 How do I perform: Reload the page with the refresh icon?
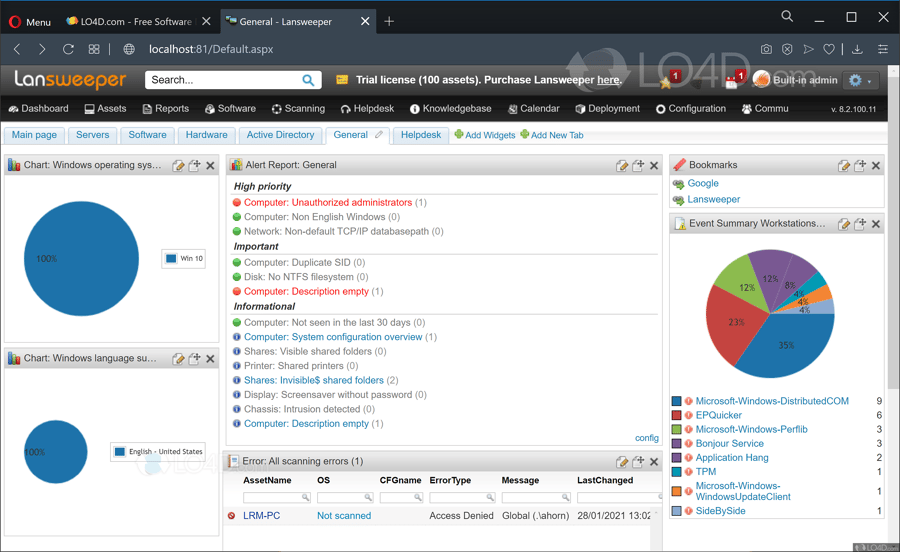tap(68, 49)
